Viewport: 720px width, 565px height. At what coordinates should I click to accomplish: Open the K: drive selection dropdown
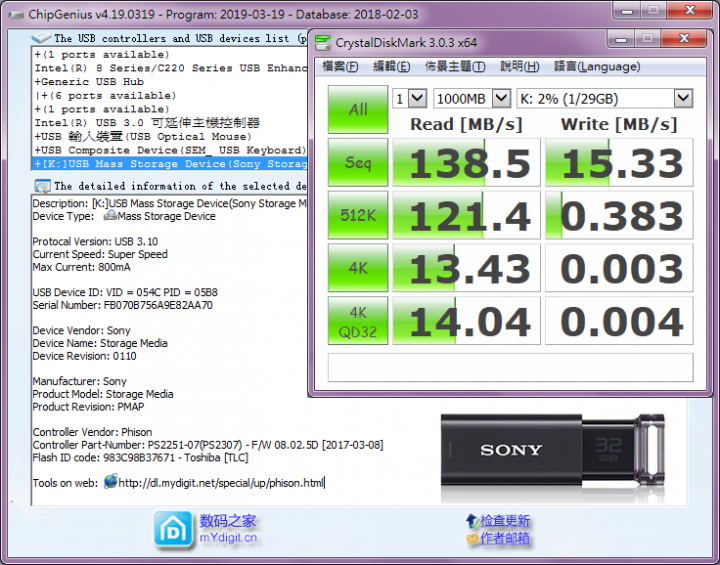(x=605, y=98)
